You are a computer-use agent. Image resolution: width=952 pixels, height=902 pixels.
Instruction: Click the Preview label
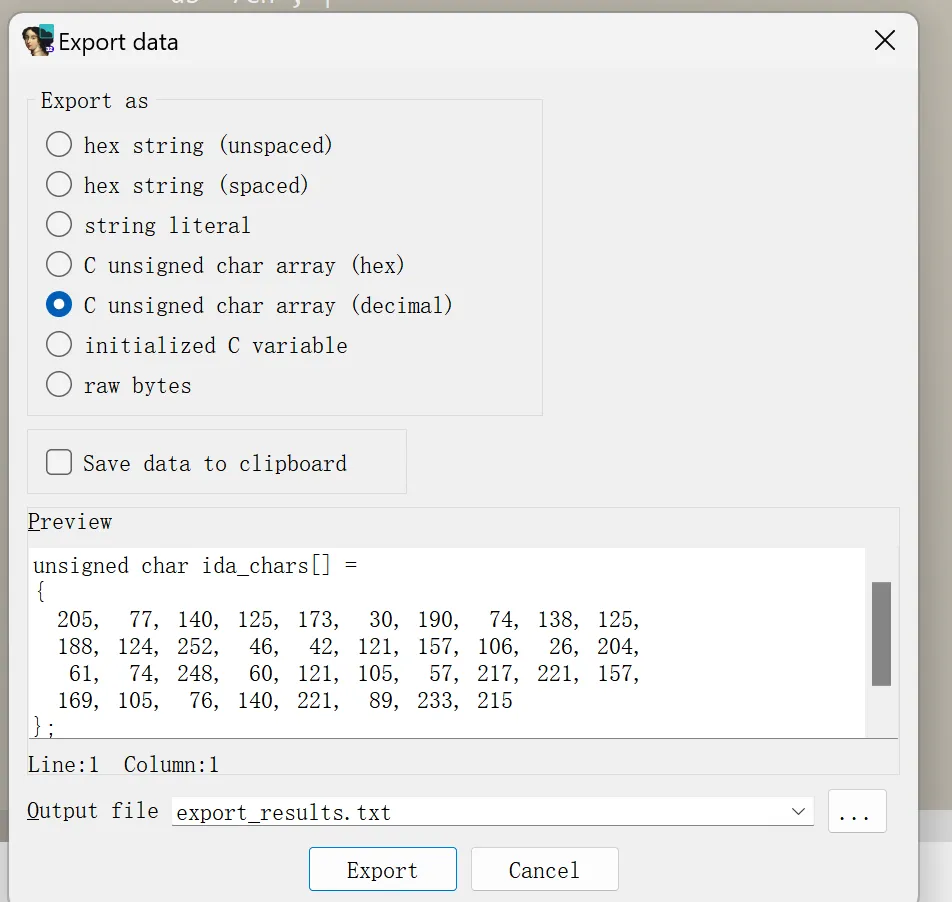click(x=70, y=522)
